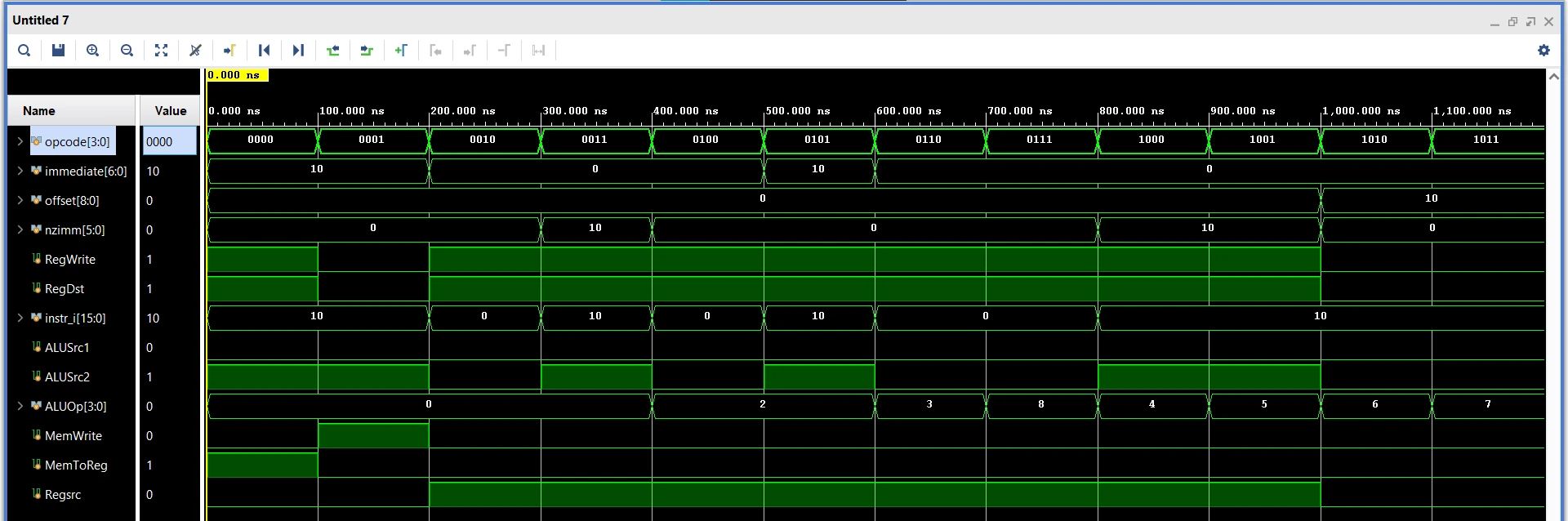Image resolution: width=1568 pixels, height=521 pixels.
Task: Jump to last simulation time
Action: tap(298, 51)
